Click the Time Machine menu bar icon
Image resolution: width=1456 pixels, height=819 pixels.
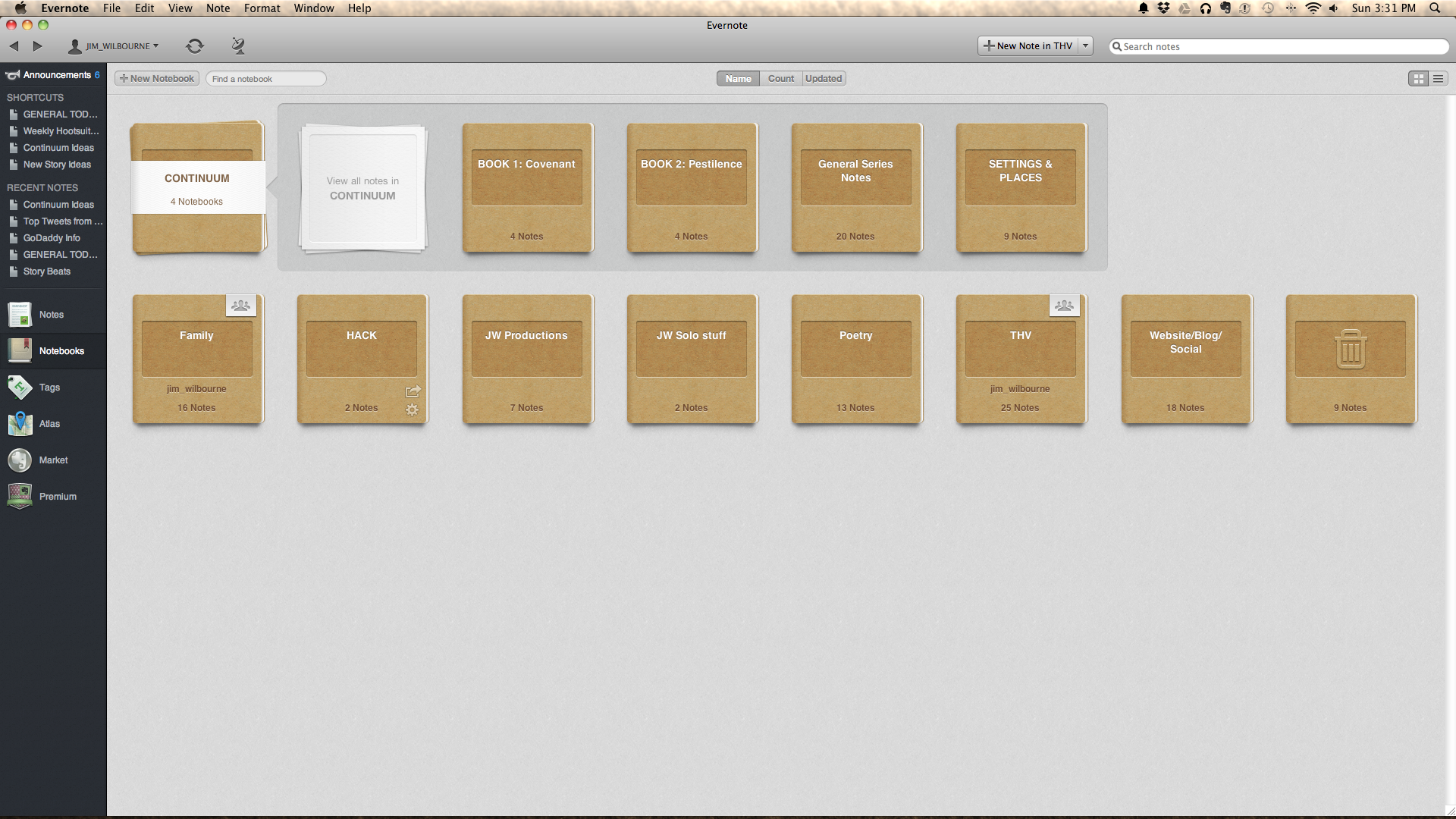1268,8
